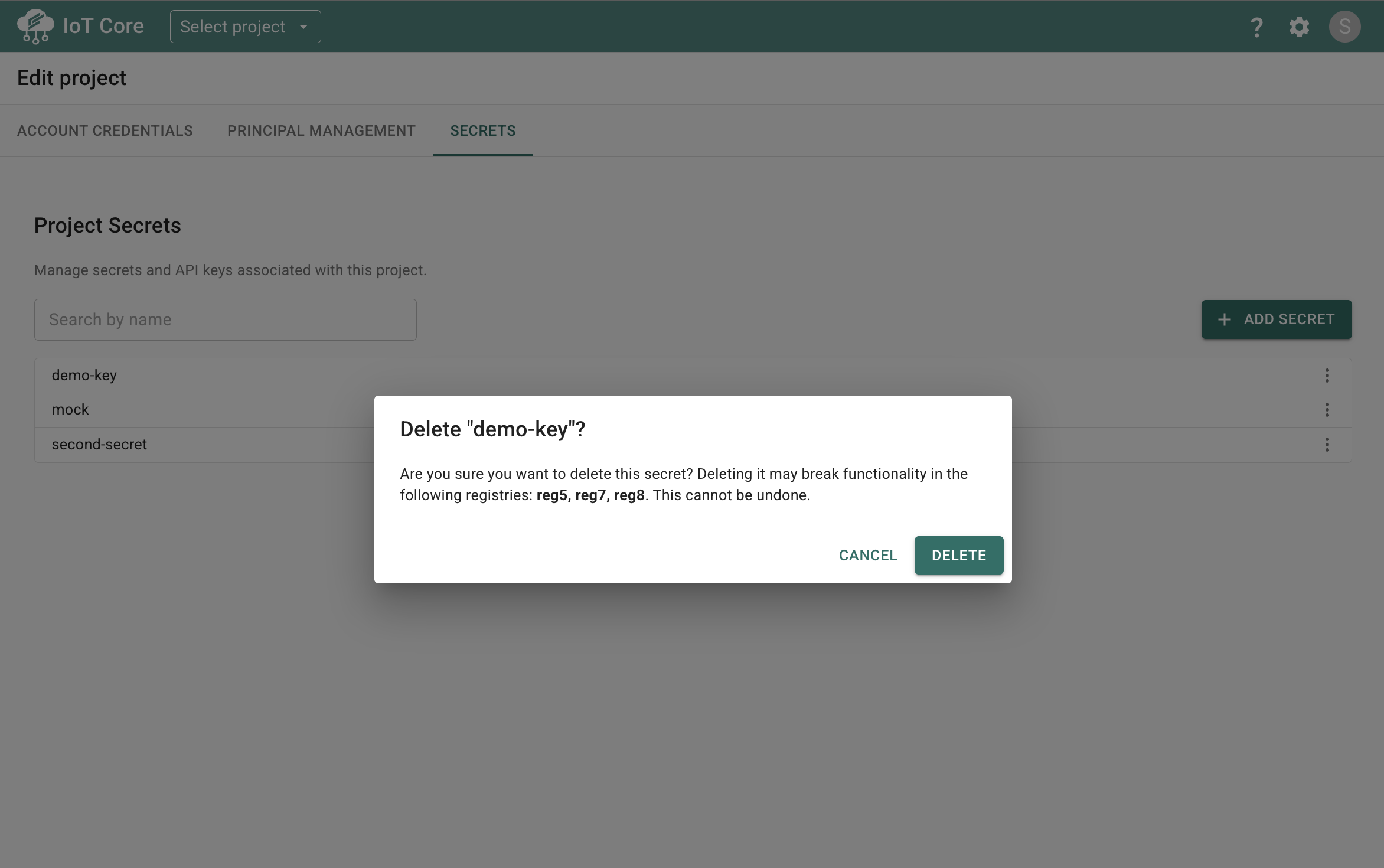This screenshot has height=868, width=1384.
Task: Click the Manage secrets and API keys description
Action: coord(230,270)
